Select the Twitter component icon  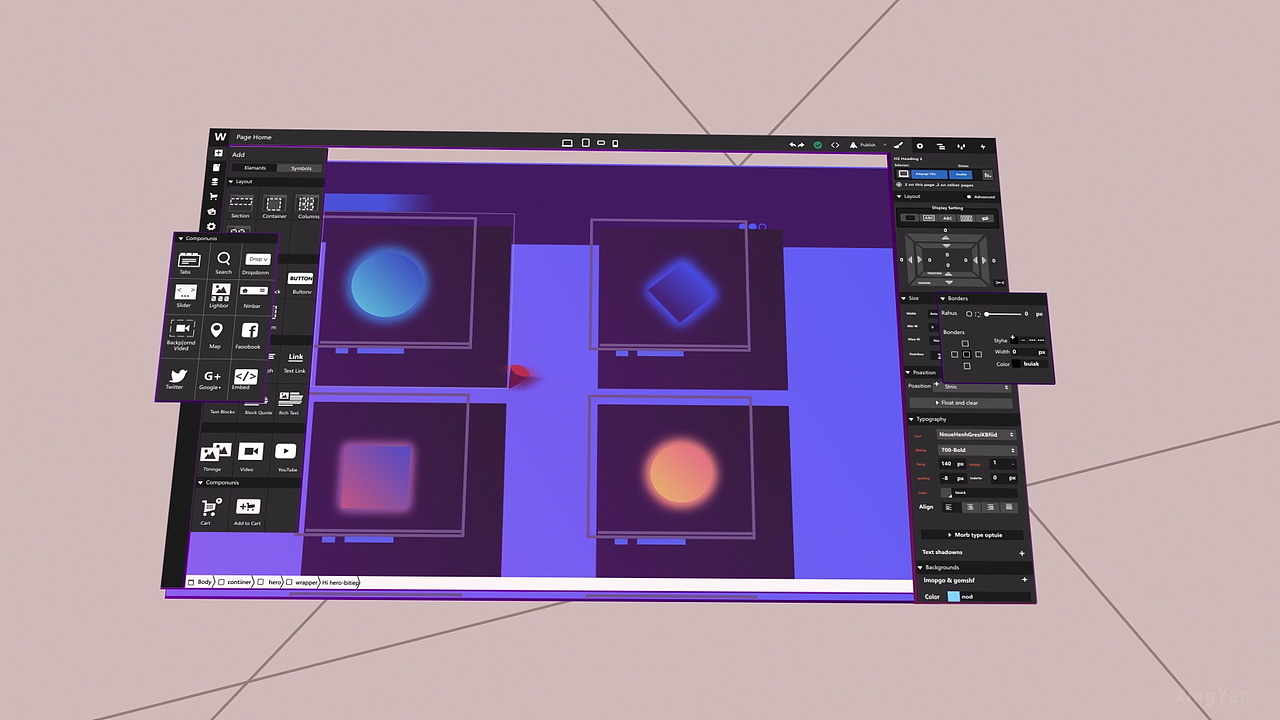[178, 377]
